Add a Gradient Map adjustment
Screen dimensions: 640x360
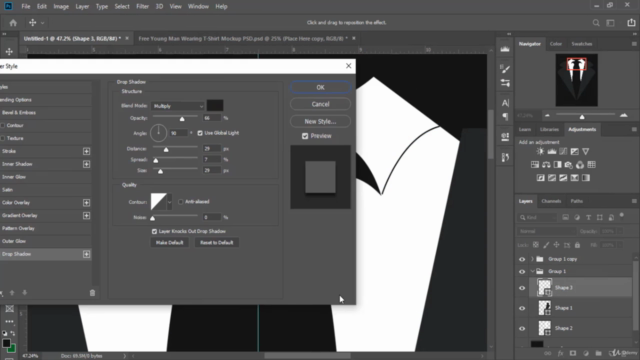586,178
